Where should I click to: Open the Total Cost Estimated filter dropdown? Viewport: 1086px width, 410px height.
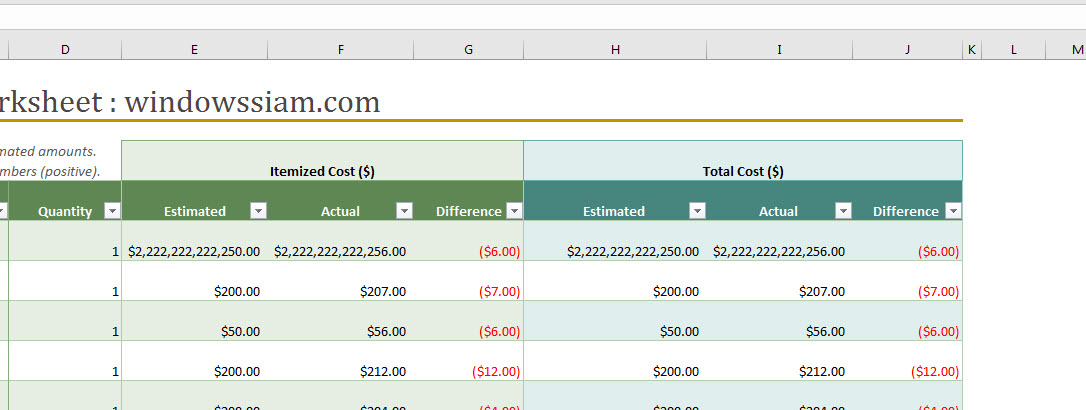click(697, 211)
